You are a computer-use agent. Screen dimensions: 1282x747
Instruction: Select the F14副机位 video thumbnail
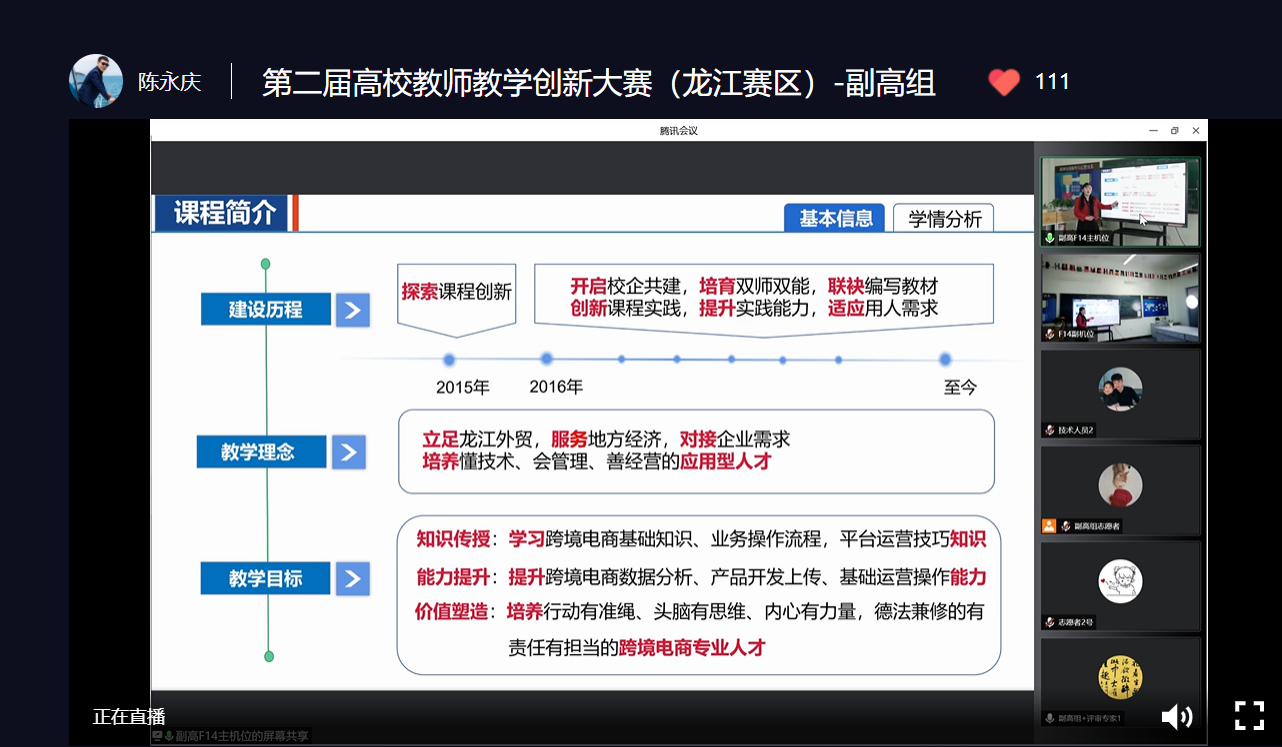tap(1120, 296)
